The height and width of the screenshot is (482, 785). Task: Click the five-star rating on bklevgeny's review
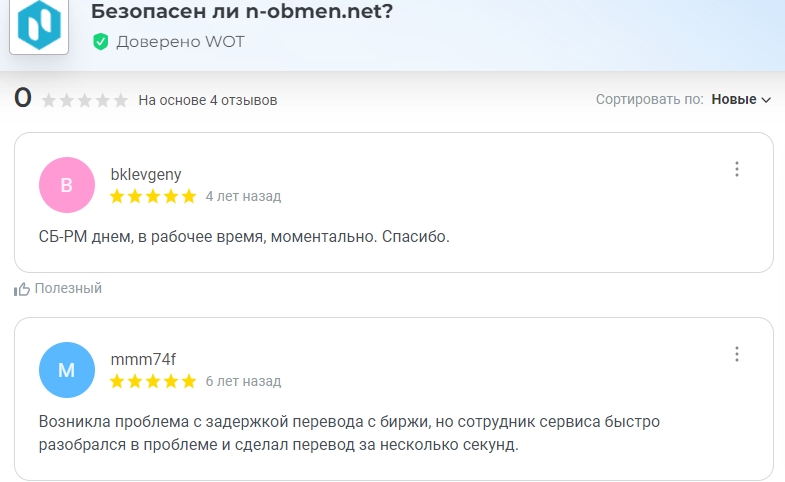click(153, 196)
